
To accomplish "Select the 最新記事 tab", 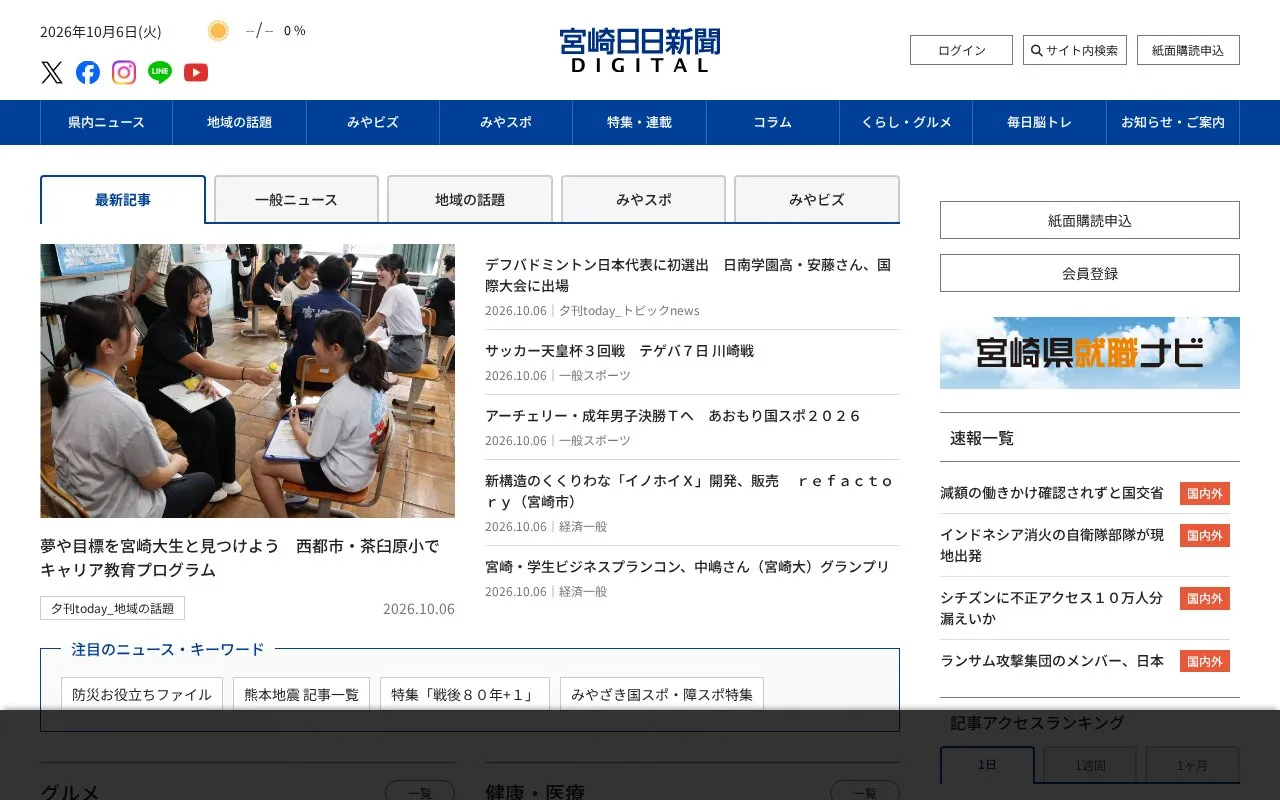I will tap(123, 200).
